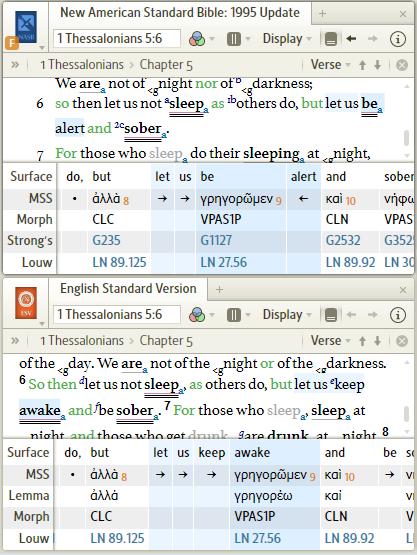This screenshot has width=417, height=555.
Task: Close the NASB locator bar
Action: click(402, 65)
